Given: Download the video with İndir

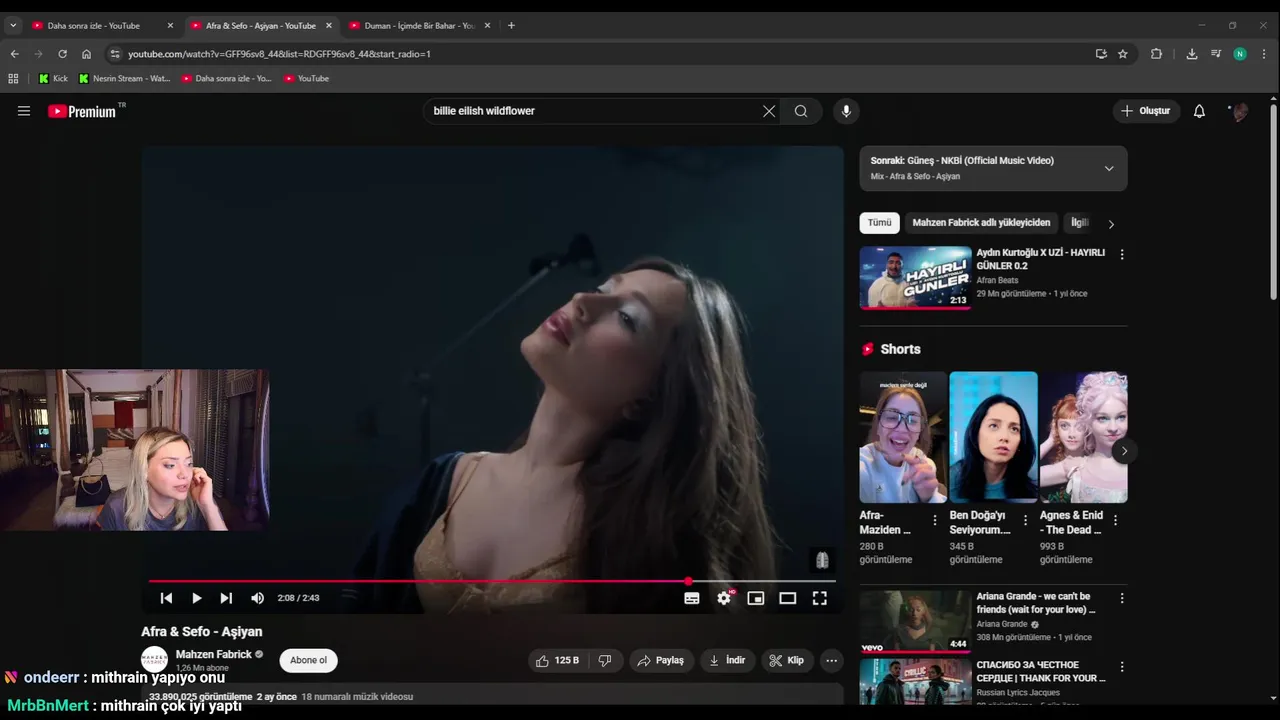Looking at the screenshot, I should click(727, 660).
